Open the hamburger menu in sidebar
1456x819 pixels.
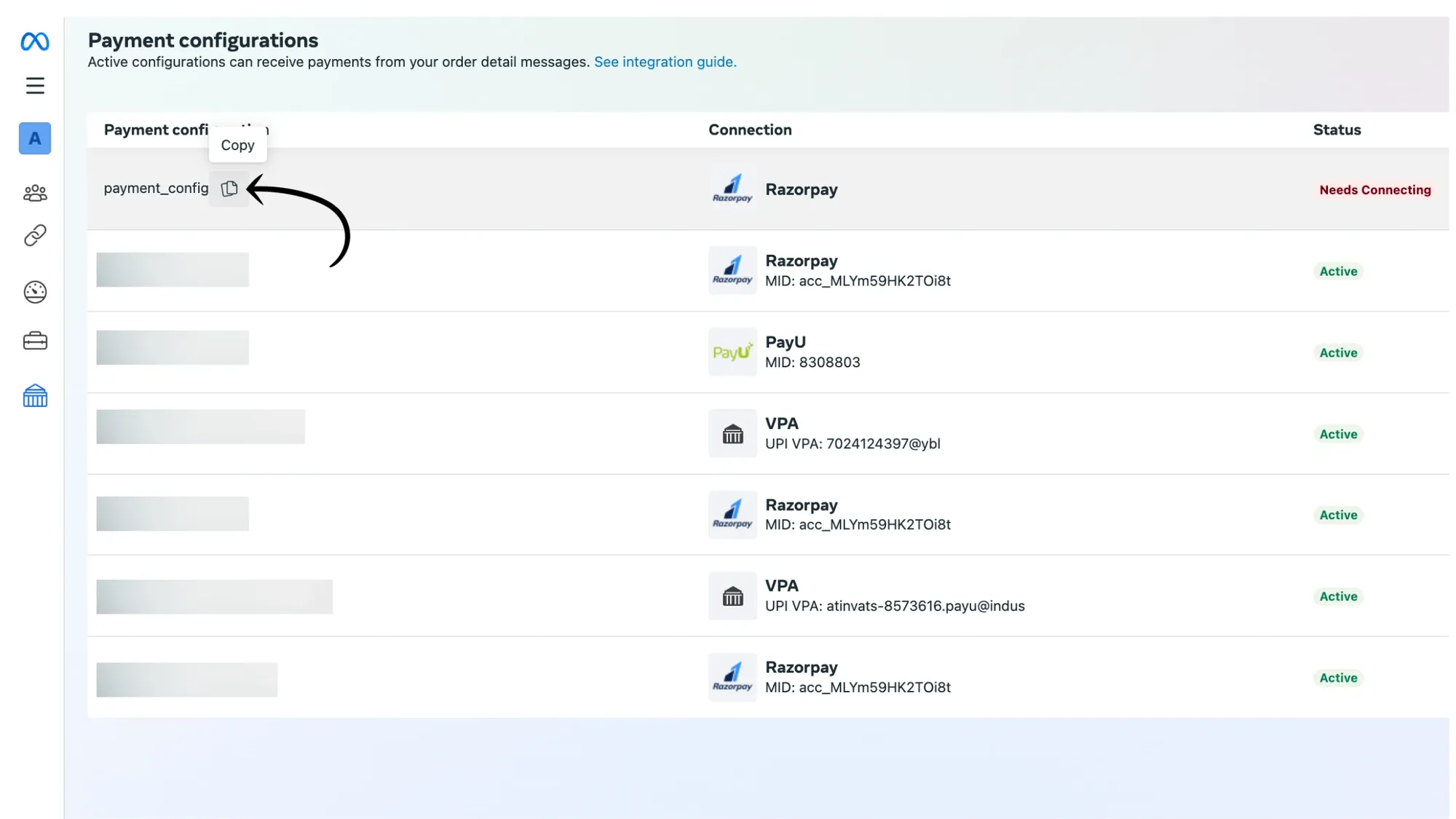pyautogui.click(x=35, y=86)
